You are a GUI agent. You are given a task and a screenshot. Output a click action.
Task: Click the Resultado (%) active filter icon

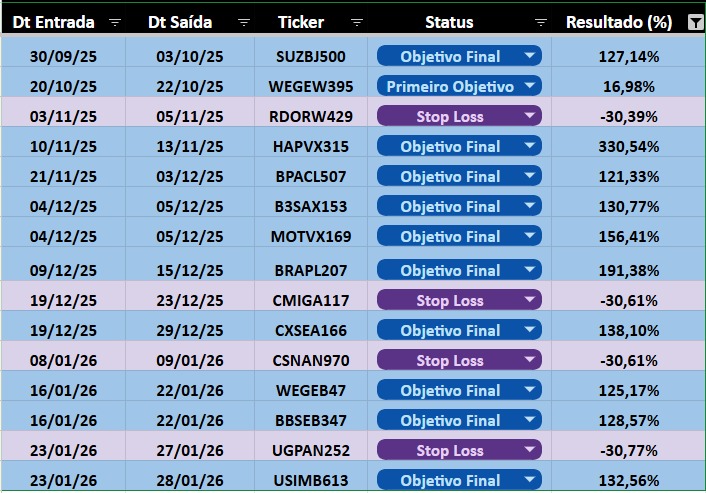tap(696, 22)
